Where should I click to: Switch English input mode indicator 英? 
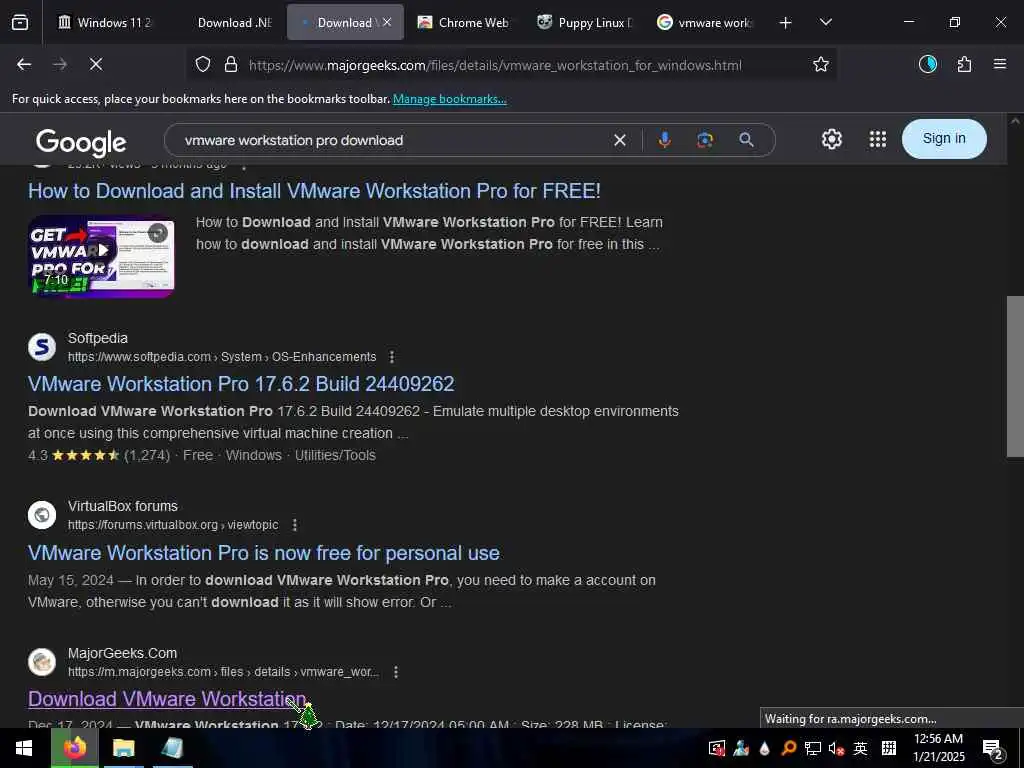point(861,748)
